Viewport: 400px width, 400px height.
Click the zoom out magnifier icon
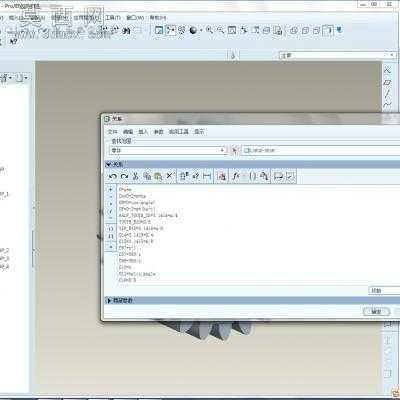coord(220,30)
